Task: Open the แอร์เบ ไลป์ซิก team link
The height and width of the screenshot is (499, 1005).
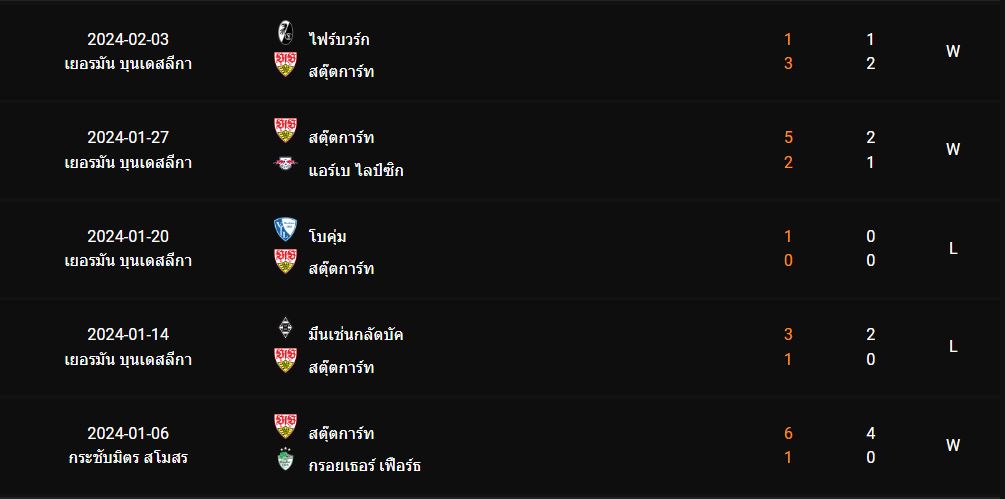Action: (356, 170)
